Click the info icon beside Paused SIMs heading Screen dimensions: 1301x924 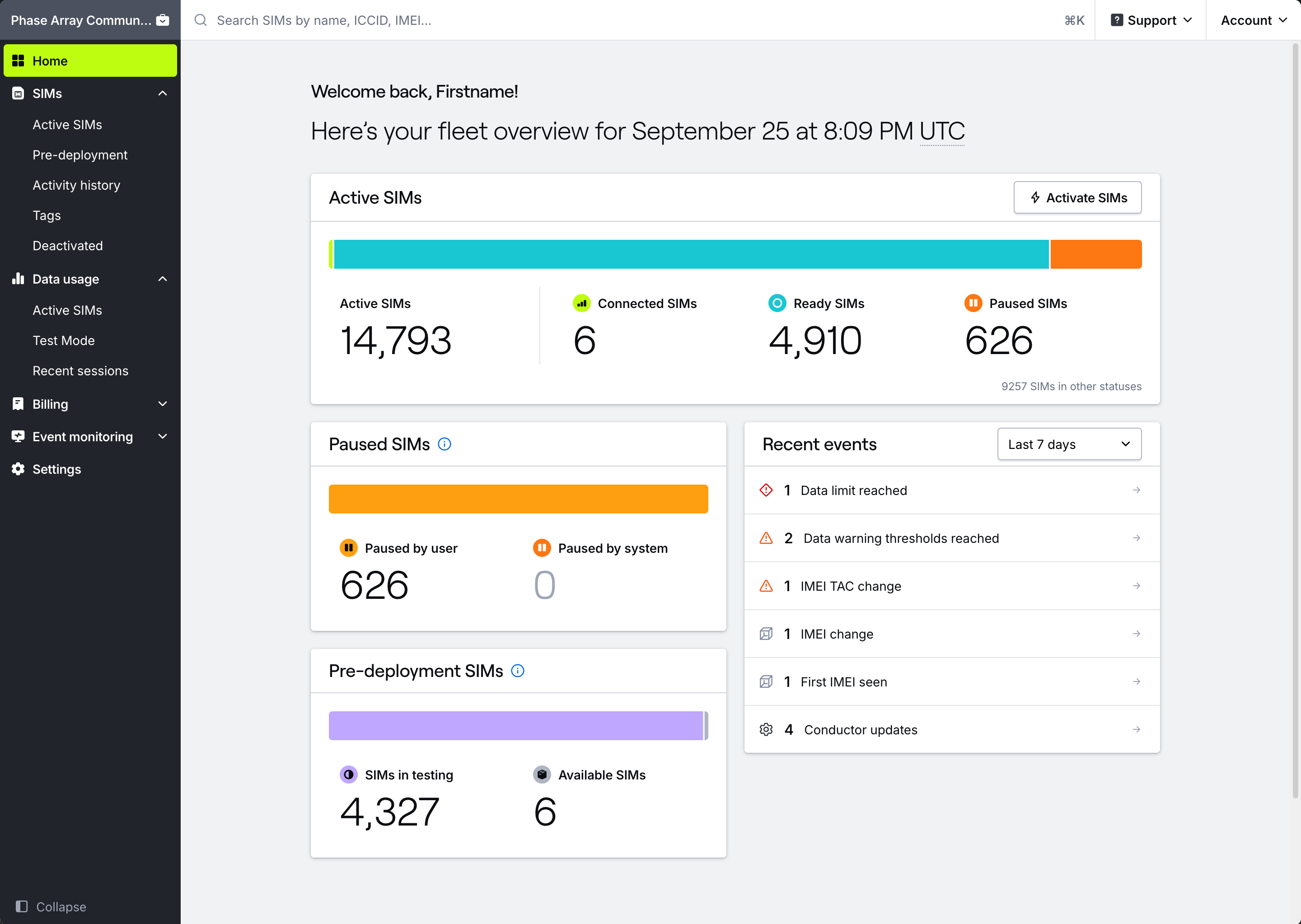445,444
